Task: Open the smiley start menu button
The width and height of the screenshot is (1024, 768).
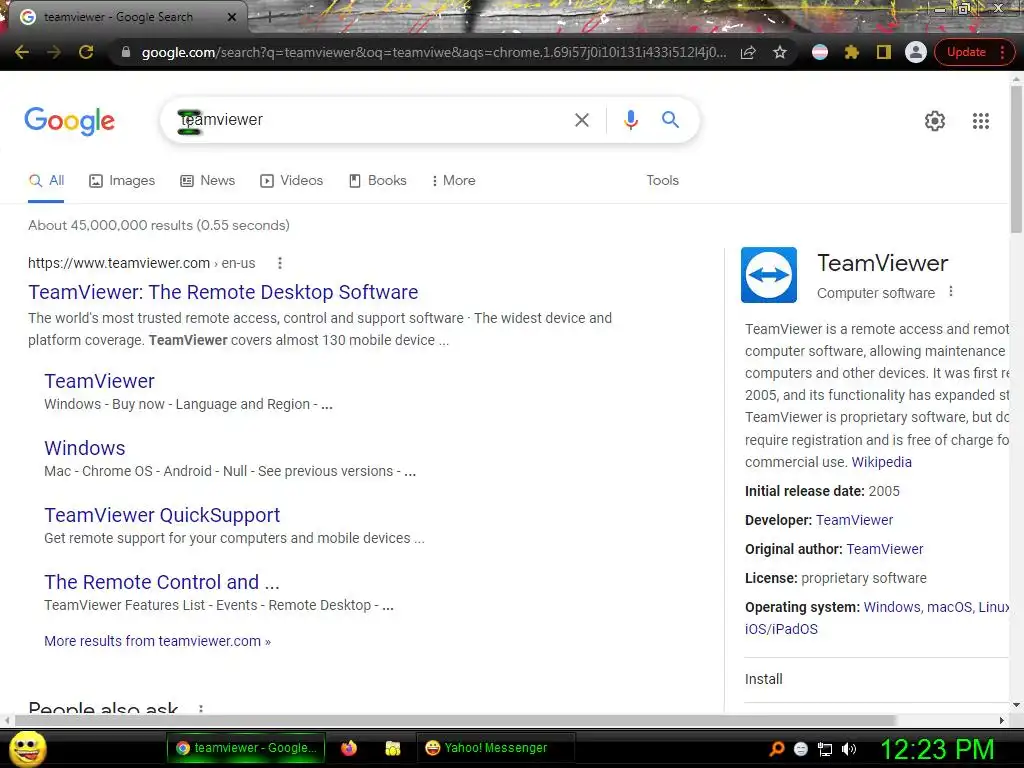Action: coord(28,748)
